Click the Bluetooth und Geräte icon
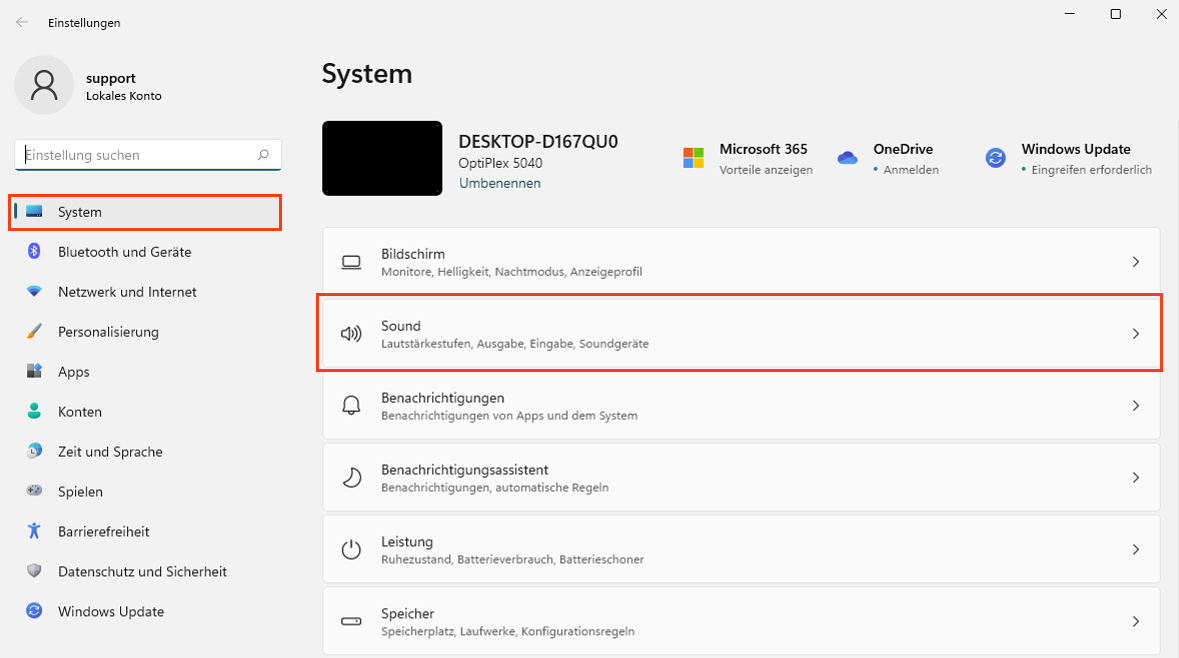The width and height of the screenshot is (1179, 658). (x=35, y=252)
